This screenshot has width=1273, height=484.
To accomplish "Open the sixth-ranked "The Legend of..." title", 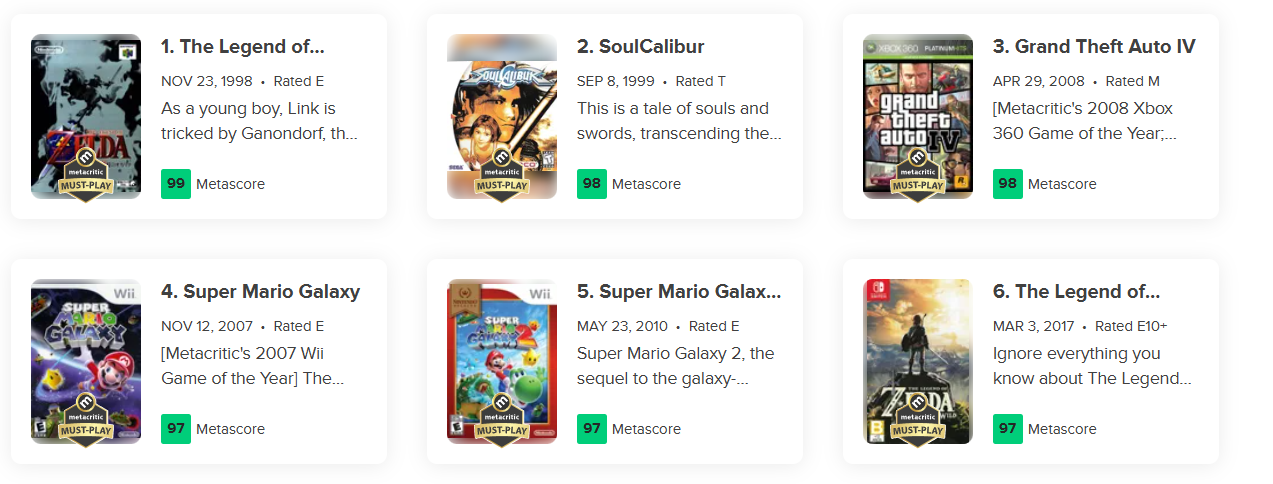I will pos(1076,292).
